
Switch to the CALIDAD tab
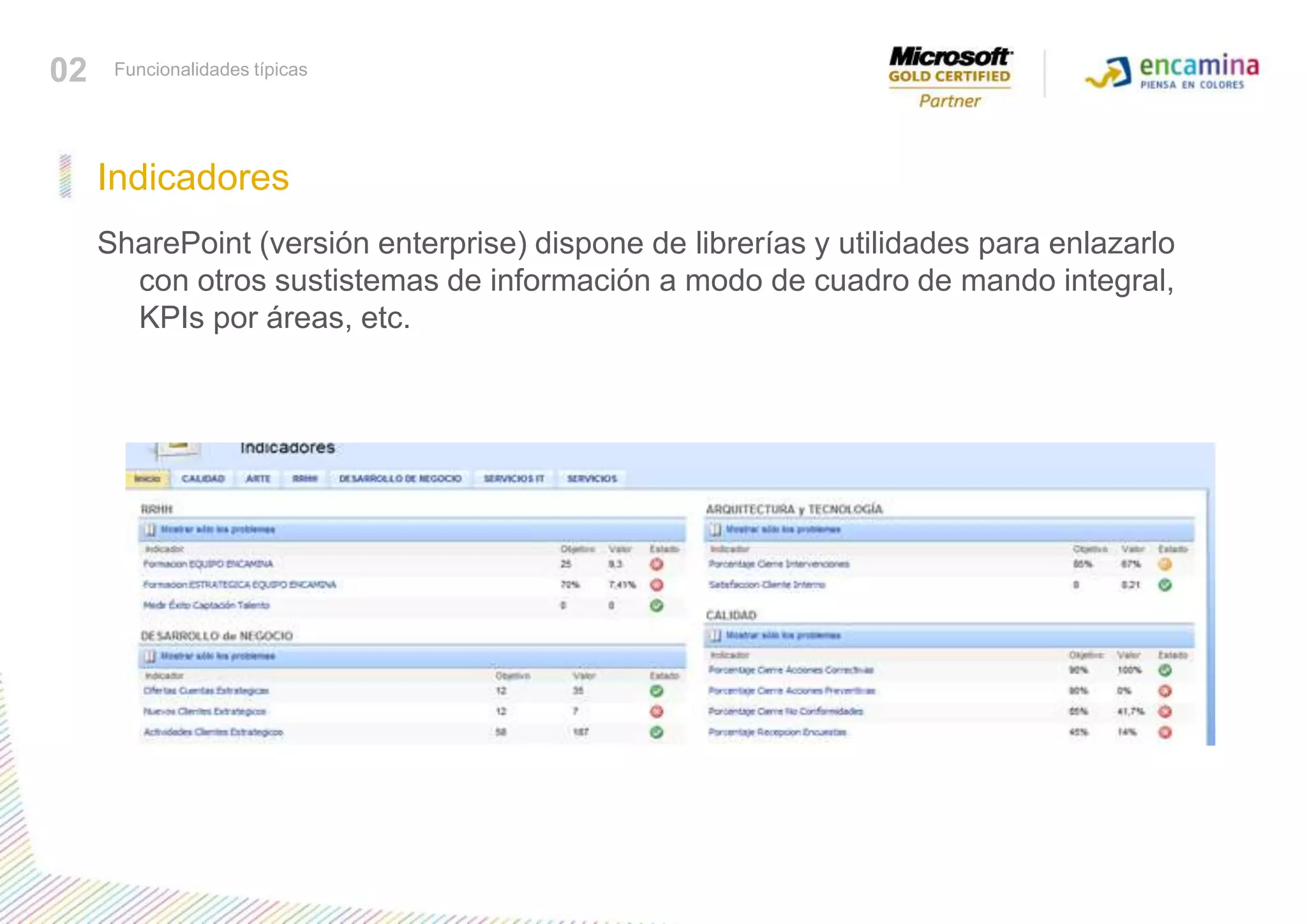coord(203,479)
